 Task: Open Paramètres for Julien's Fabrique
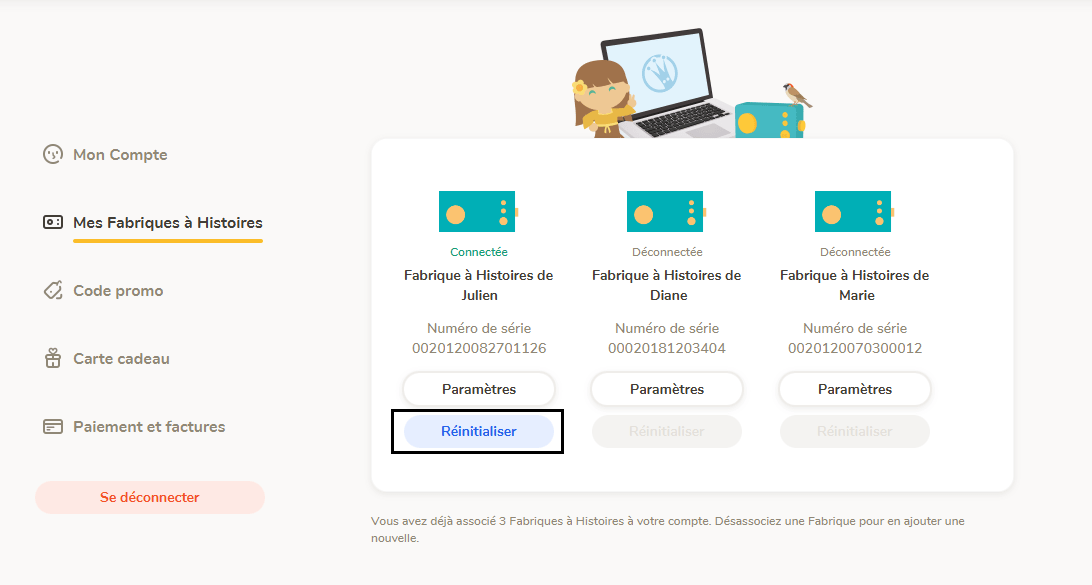coord(479,389)
